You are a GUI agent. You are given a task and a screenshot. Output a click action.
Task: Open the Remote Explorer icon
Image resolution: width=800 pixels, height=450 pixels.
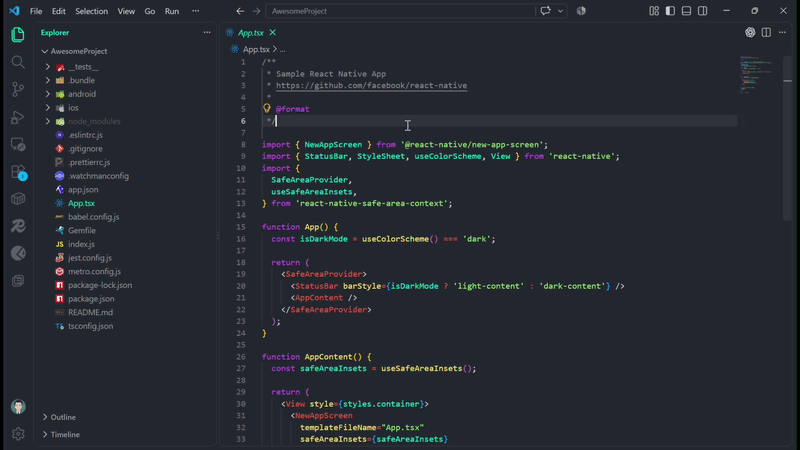[x=18, y=144]
